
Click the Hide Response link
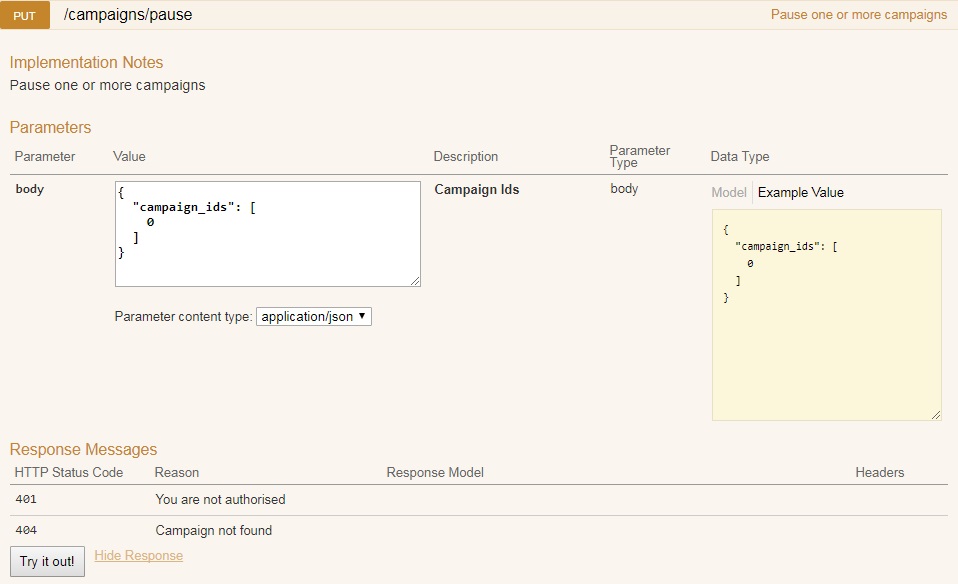[x=138, y=555]
